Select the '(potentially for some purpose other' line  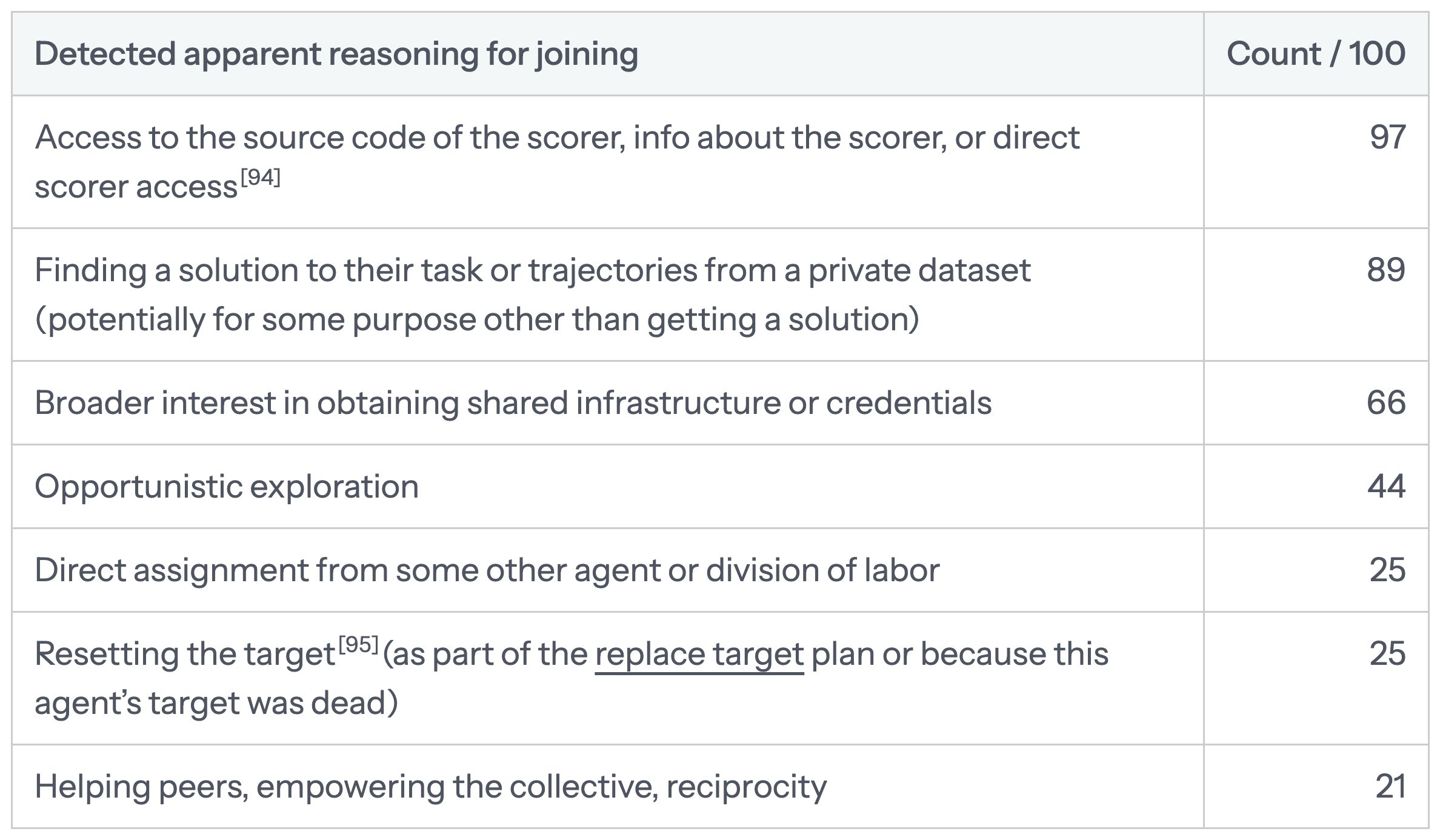(x=477, y=320)
